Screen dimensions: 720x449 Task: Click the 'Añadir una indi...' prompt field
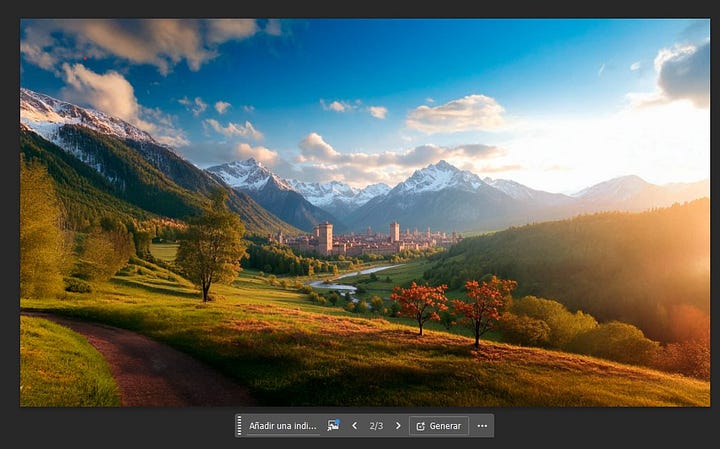[x=282, y=426]
